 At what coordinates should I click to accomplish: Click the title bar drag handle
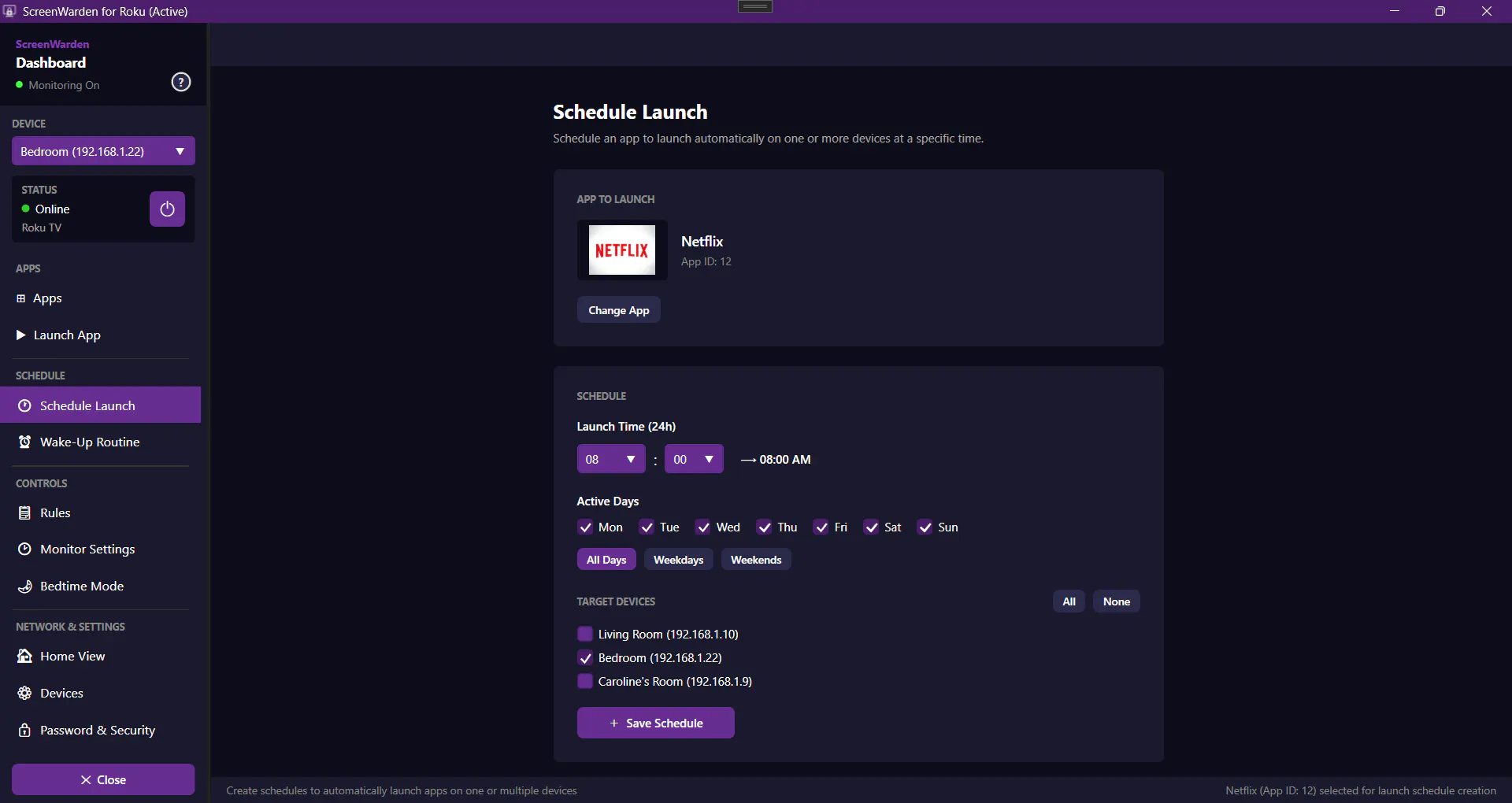coord(755,6)
